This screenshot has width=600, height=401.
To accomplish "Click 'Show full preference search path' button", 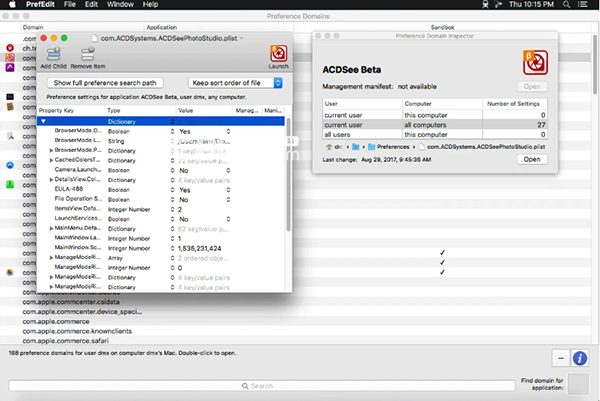I will click(x=105, y=83).
